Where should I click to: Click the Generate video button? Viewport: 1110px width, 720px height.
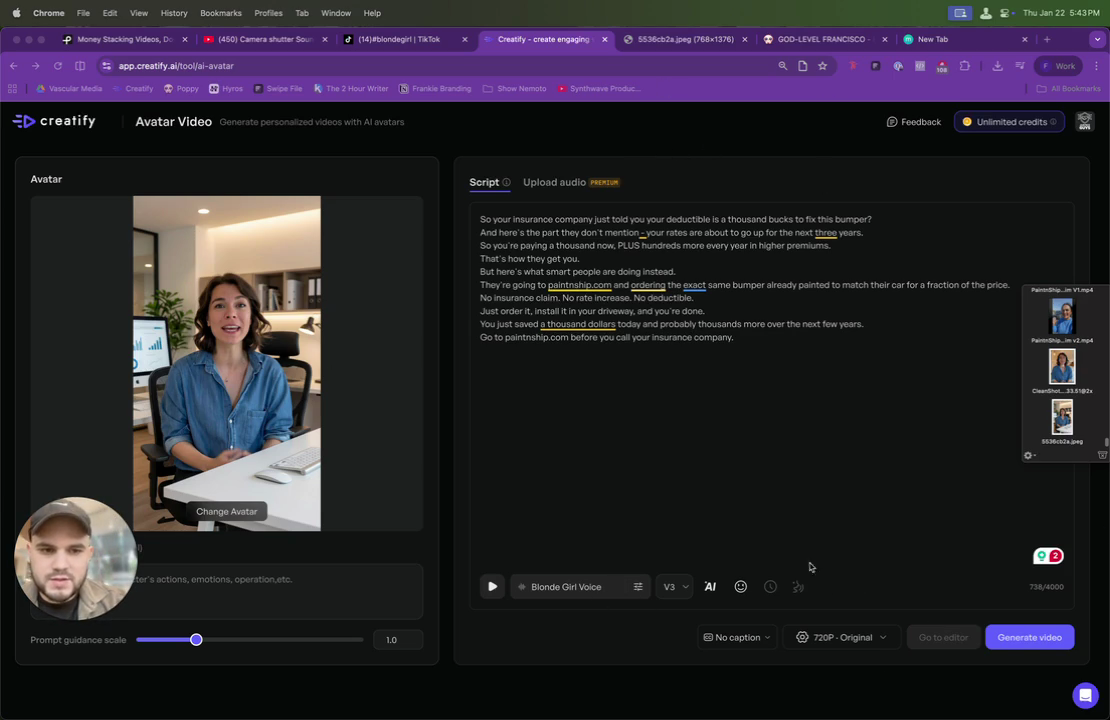(x=1029, y=637)
